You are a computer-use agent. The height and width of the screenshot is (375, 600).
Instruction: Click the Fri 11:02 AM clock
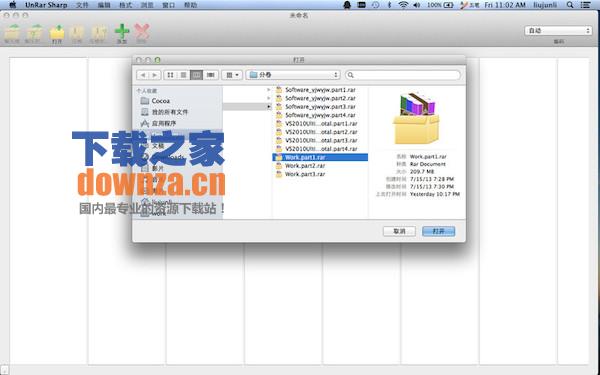coord(505,5)
